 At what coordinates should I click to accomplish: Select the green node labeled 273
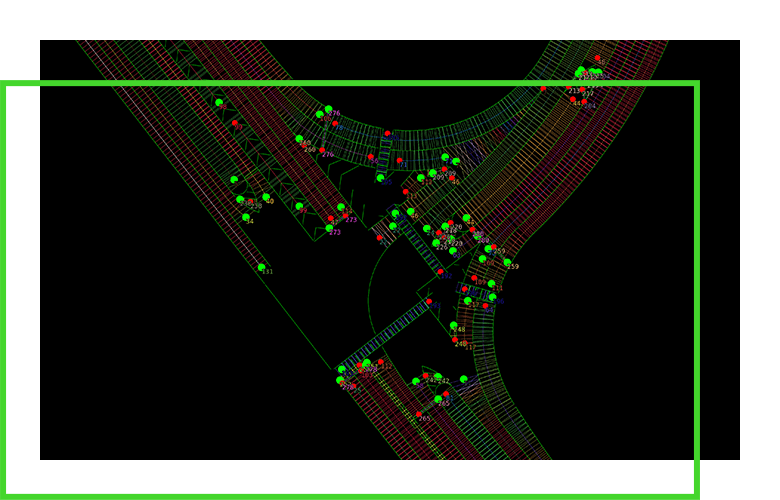(x=329, y=228)
